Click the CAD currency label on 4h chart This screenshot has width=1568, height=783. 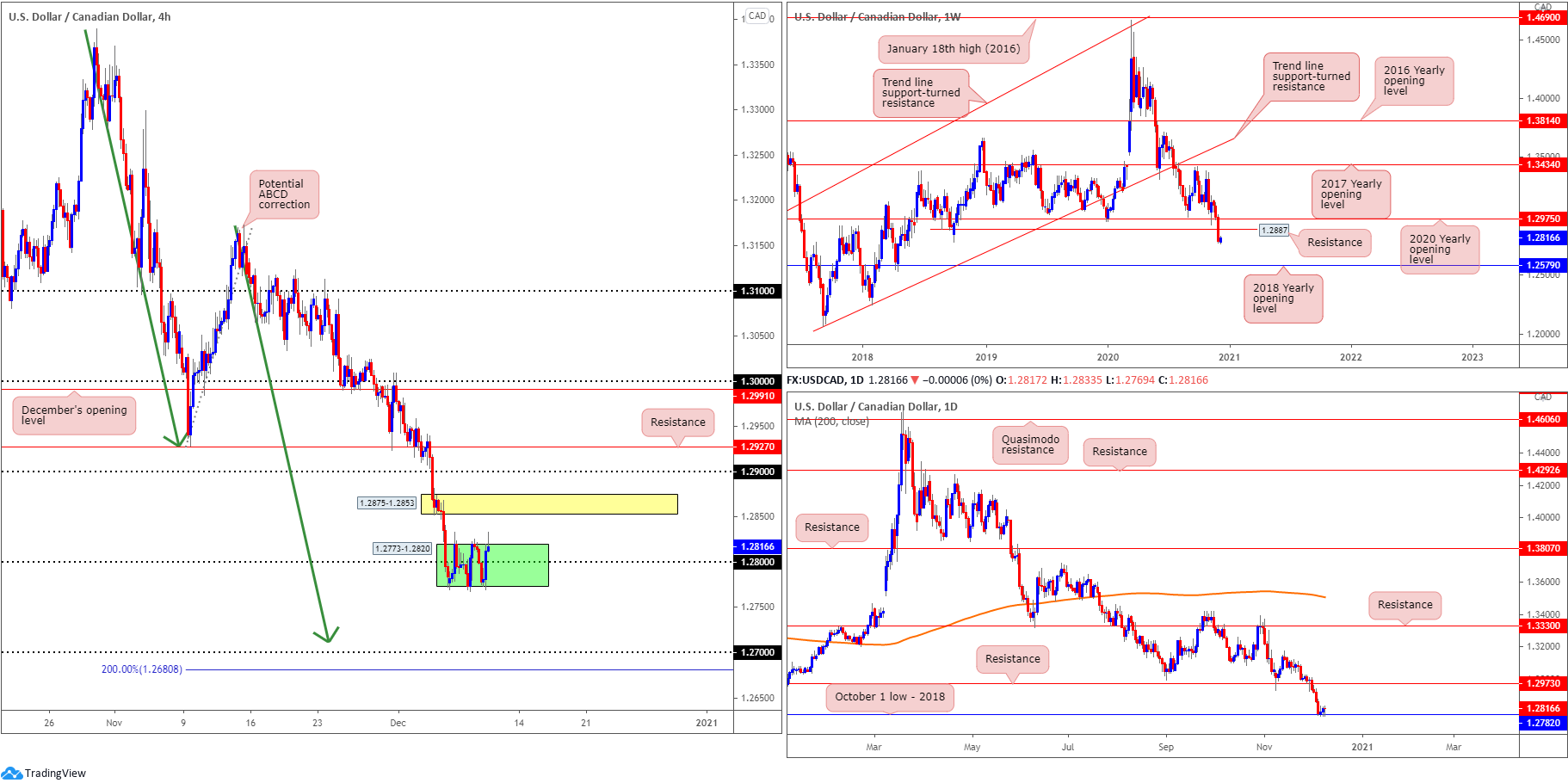point(757,15)
